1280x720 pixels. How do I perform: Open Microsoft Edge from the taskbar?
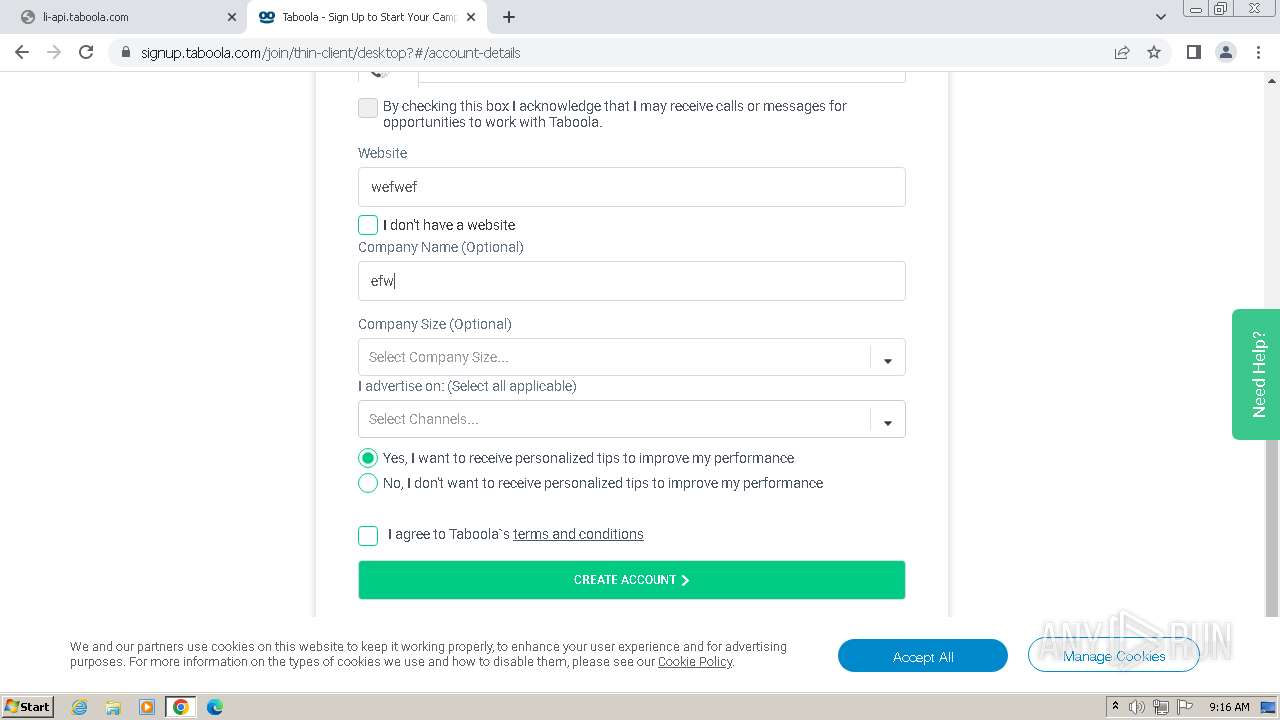tap(215, 707)
